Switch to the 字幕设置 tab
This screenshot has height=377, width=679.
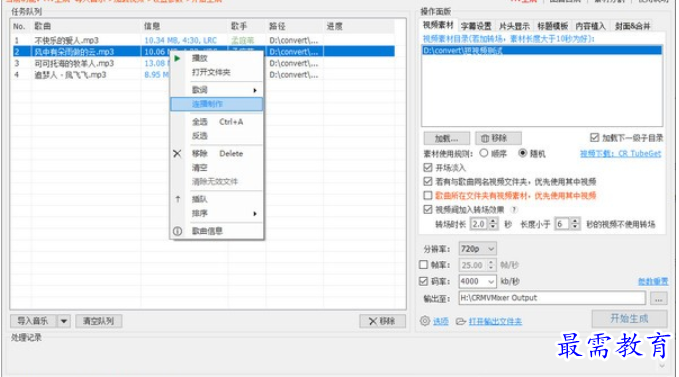pos(476,26)
